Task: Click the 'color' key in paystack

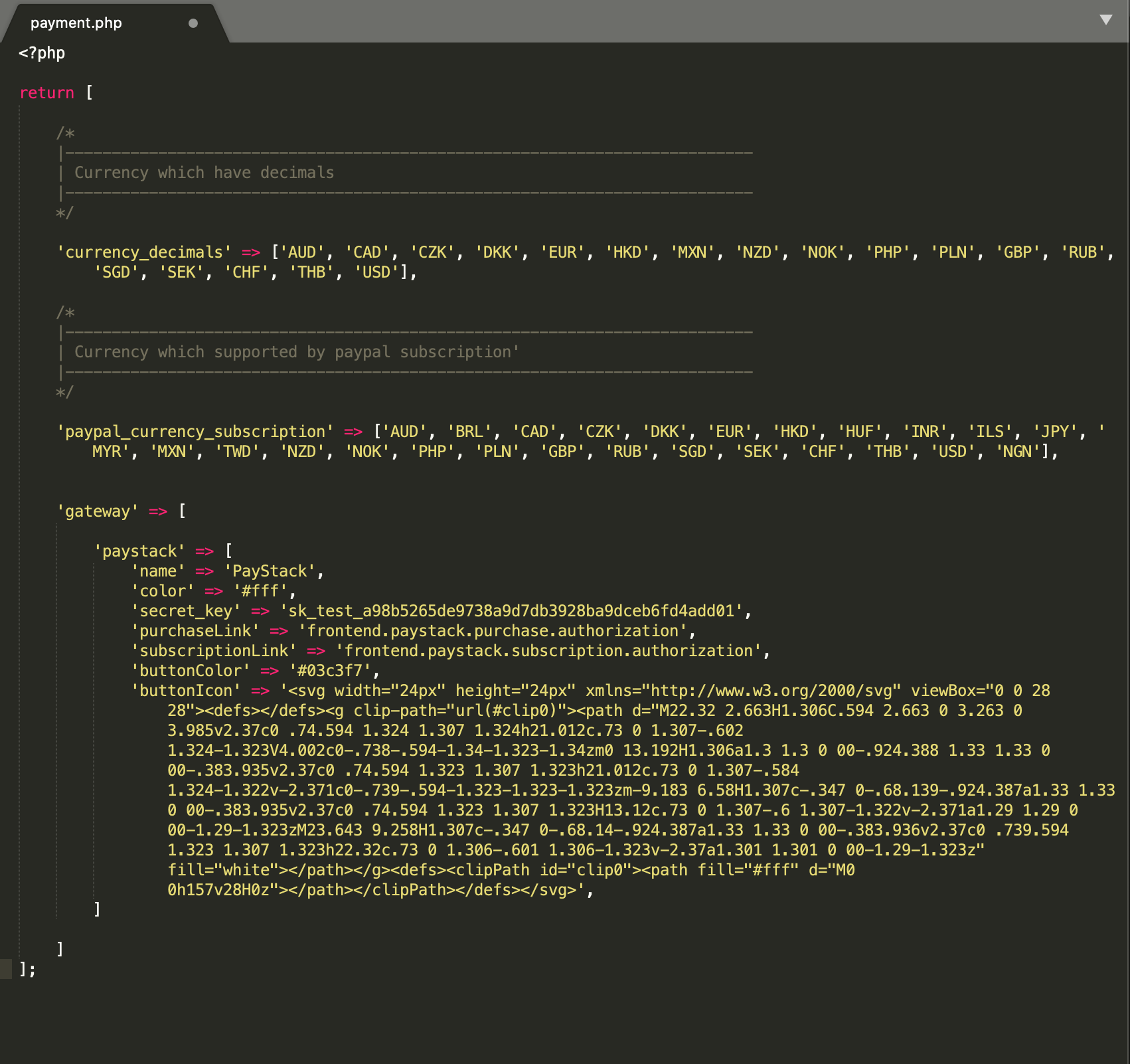Action: click(x=163, y=591)
